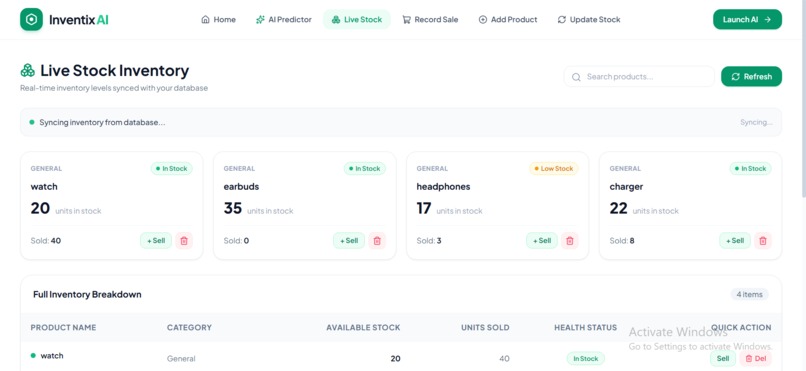Image resolution: width=806 pixels, height=371 pixels.
Task: Click the Home house icon
Action: click(206, 20)
